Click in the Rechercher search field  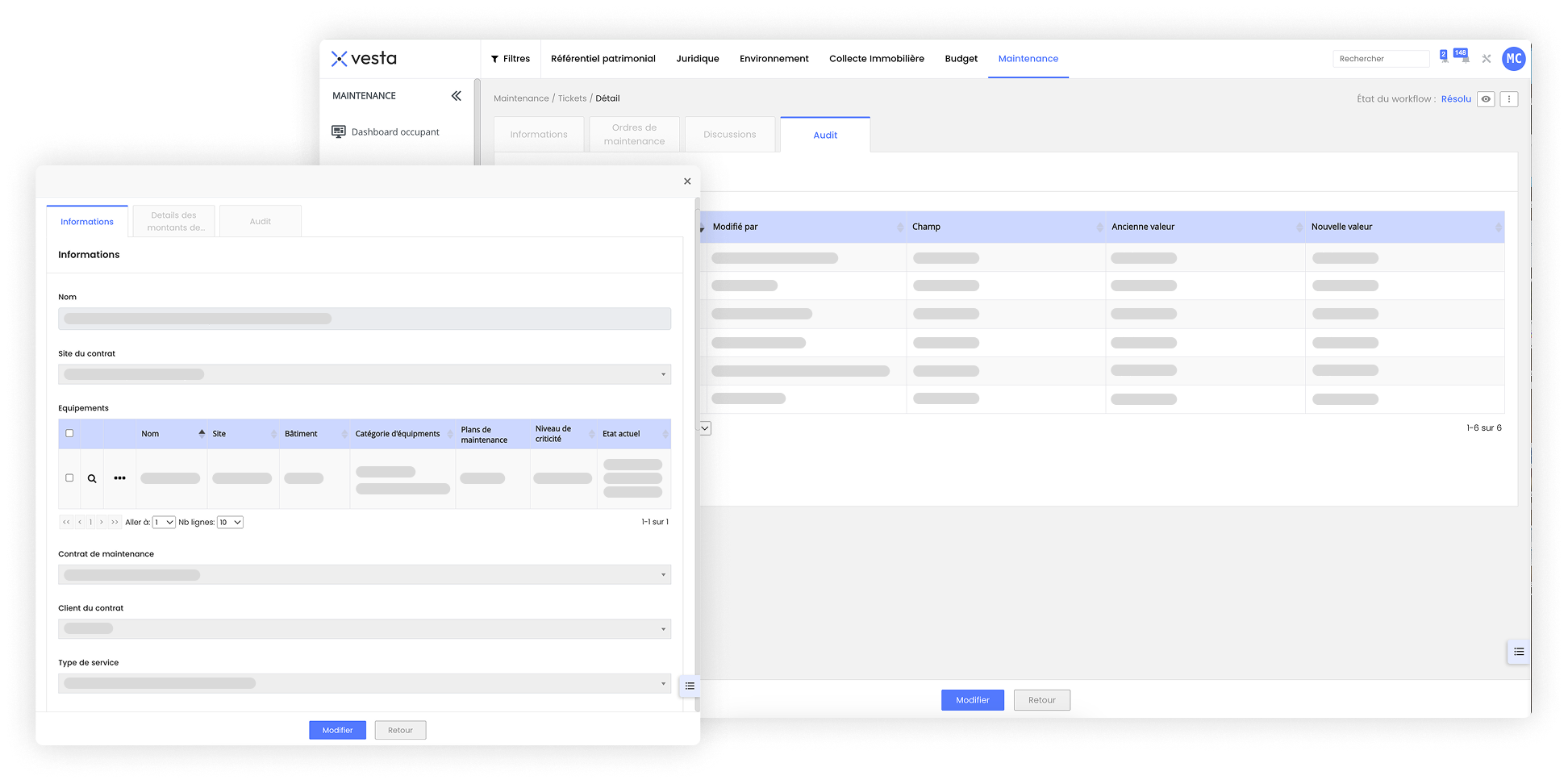(x=1380, y=59)
